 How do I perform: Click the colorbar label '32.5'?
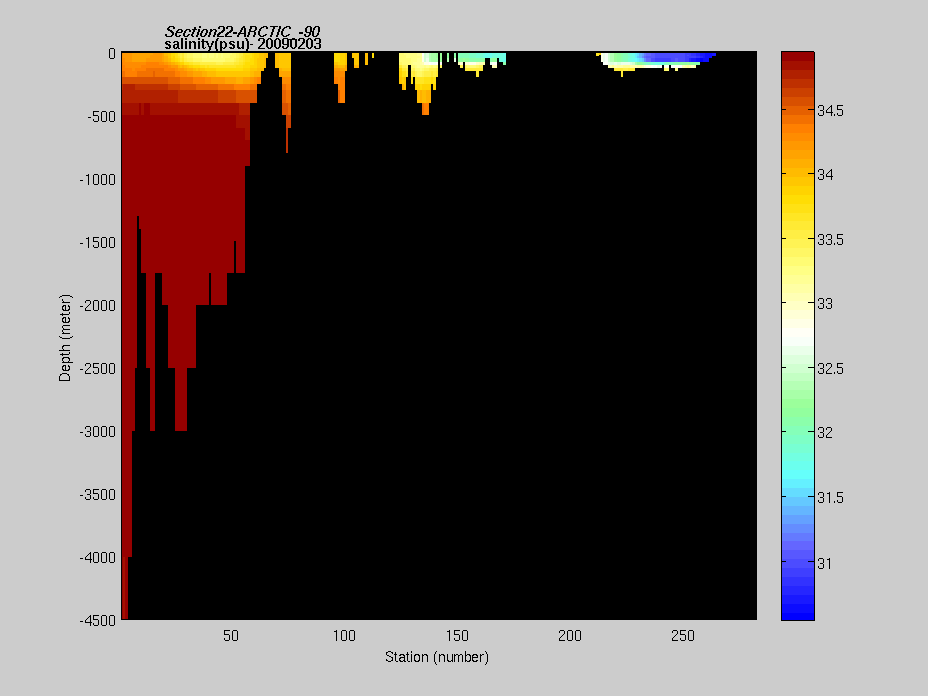[x=830, y=369]
